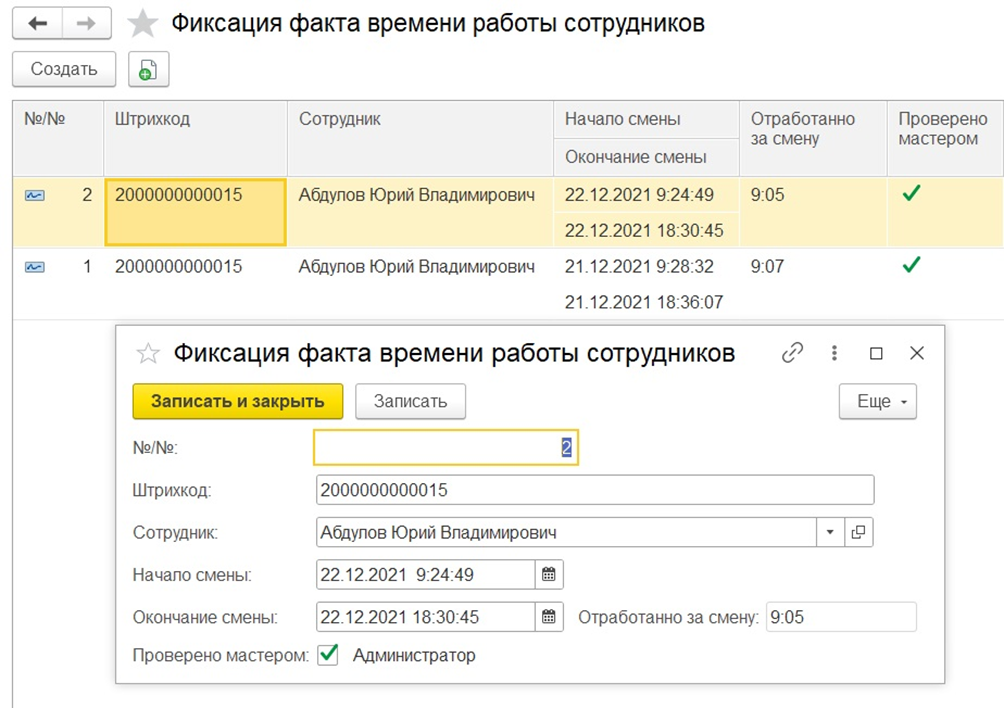Image resolution: width=1004 pixels, height=708 pixels.
Task: Add main list to favorites star
Action: pyautogui.click(x=144, y=24)
